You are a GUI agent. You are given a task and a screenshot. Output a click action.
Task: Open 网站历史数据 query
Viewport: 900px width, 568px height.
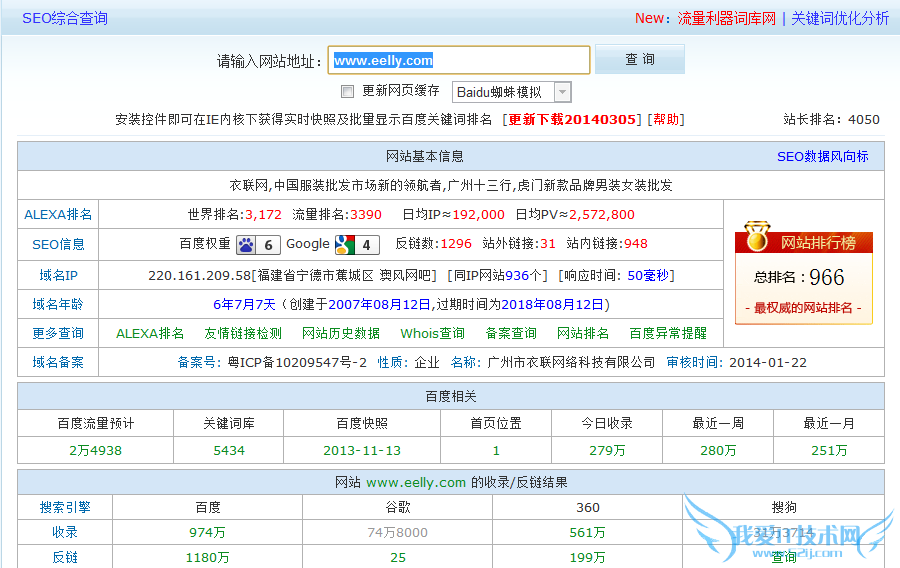(x=341, y=333)
